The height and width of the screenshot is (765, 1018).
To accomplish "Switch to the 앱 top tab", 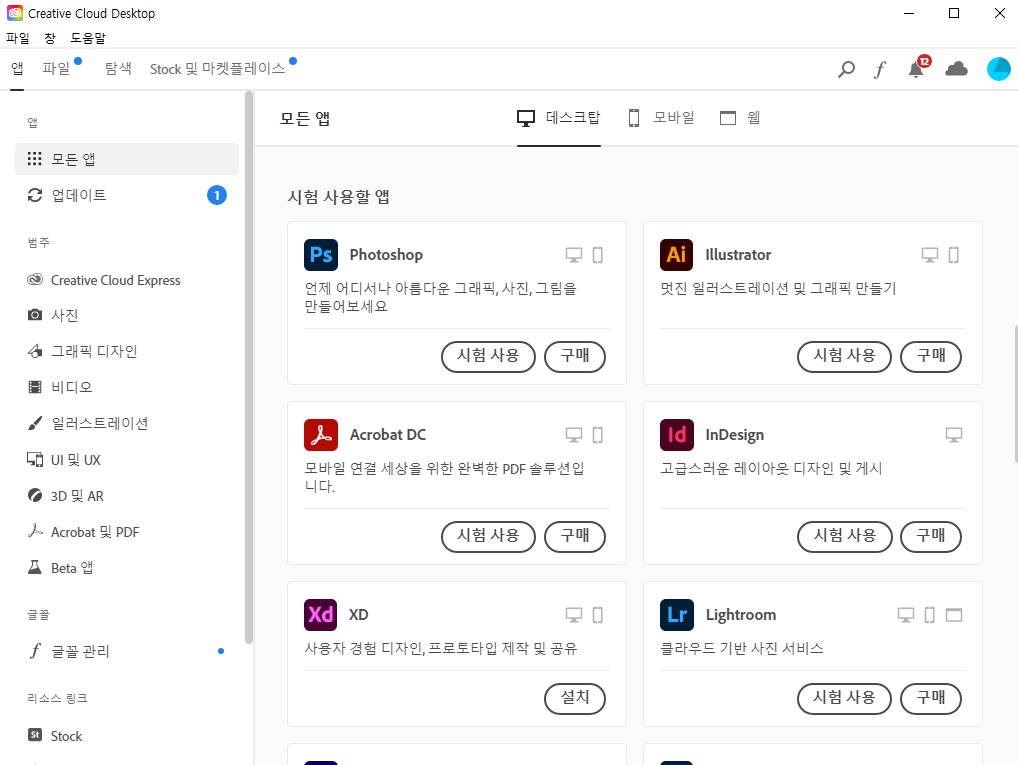I will 17,68.
